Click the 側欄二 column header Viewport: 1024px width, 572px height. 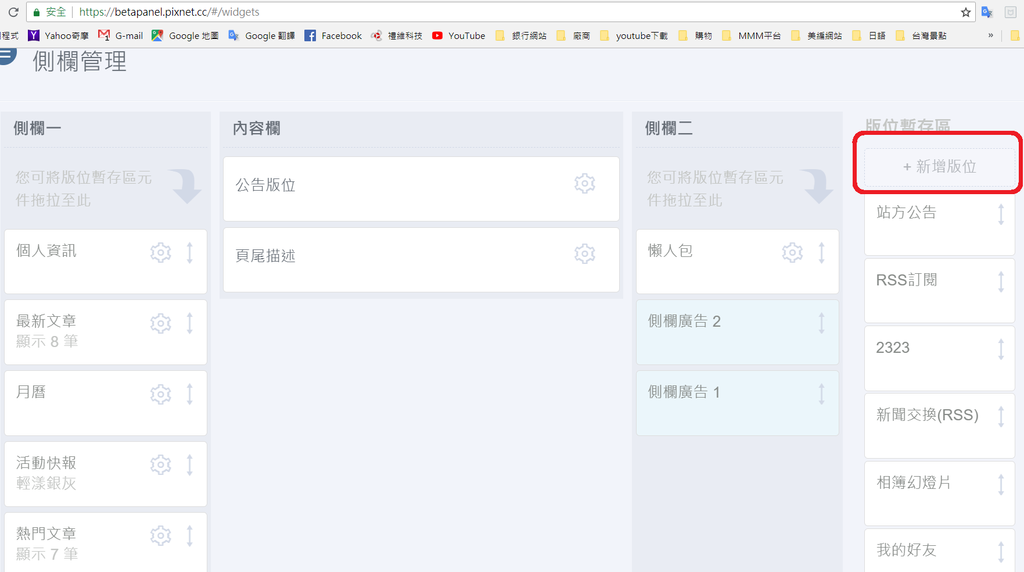pos(669,129)
